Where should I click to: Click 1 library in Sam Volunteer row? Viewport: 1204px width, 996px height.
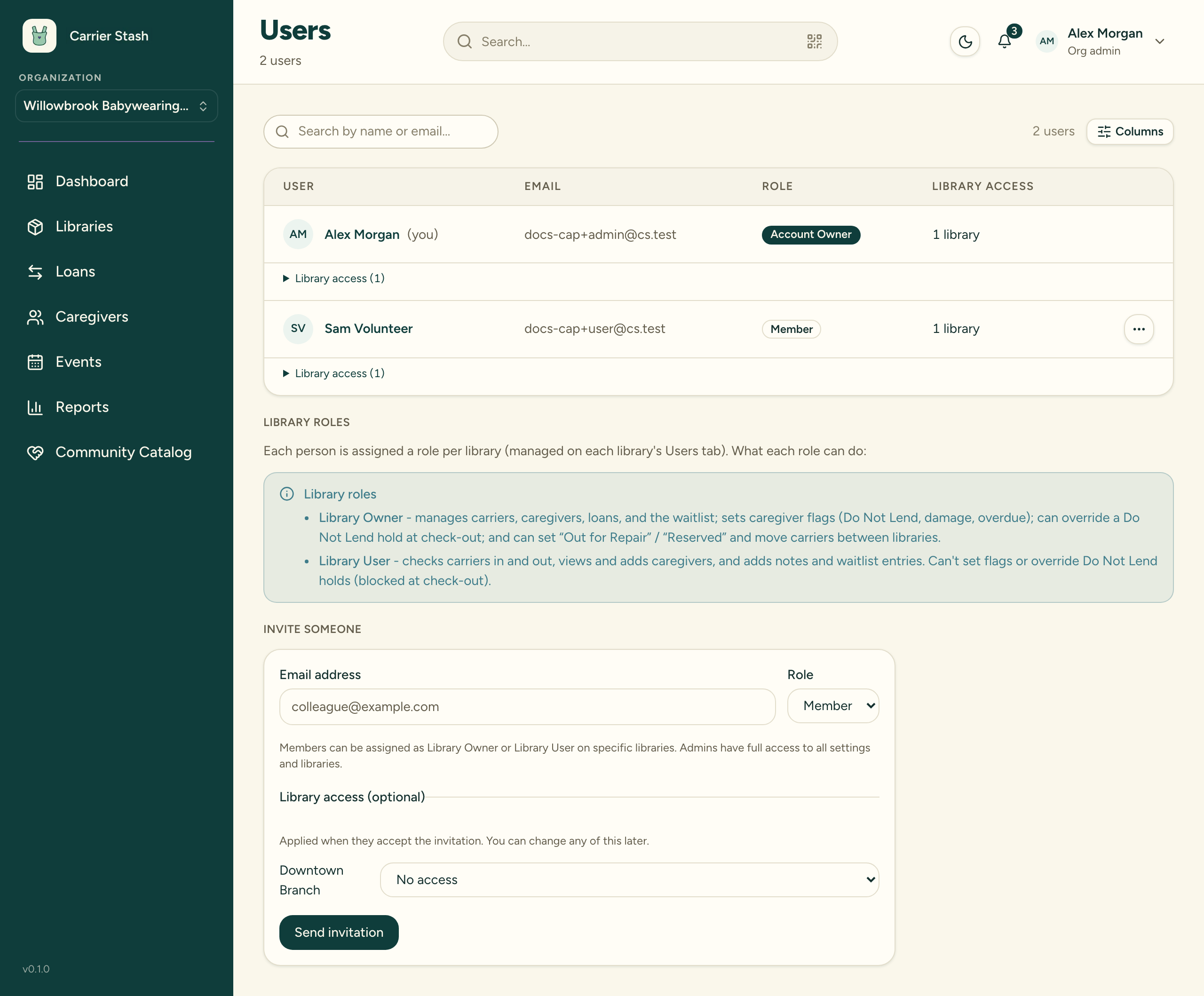tap(956, 329)
